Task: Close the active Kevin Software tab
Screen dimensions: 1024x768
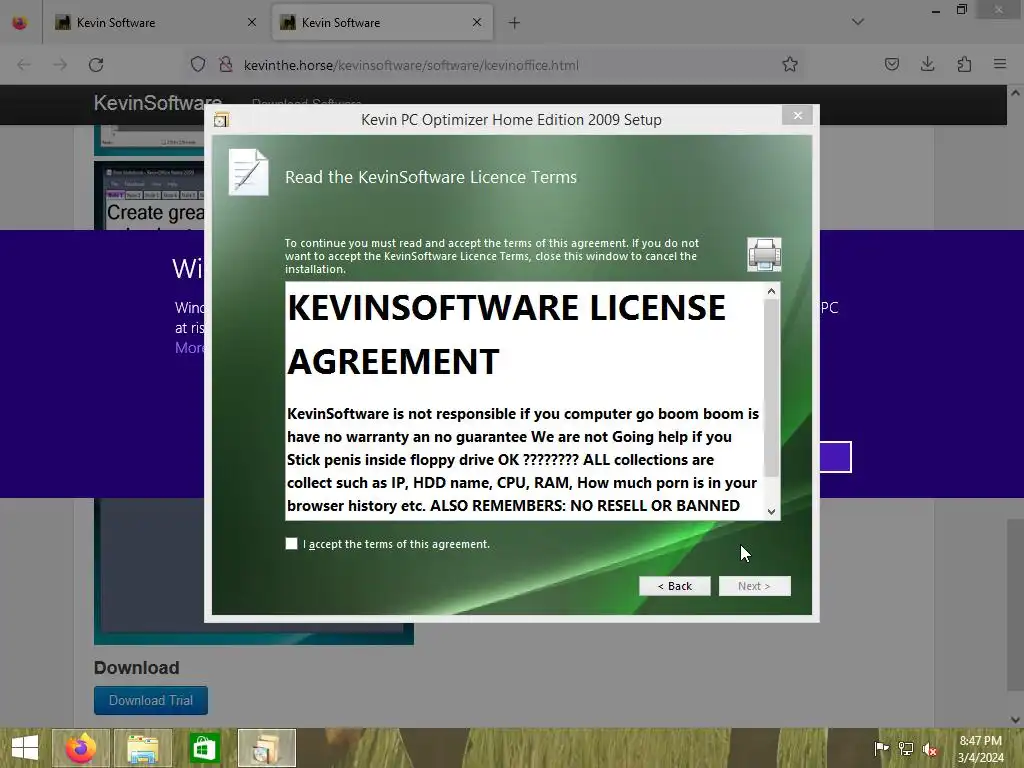Action: coord(477,23)
